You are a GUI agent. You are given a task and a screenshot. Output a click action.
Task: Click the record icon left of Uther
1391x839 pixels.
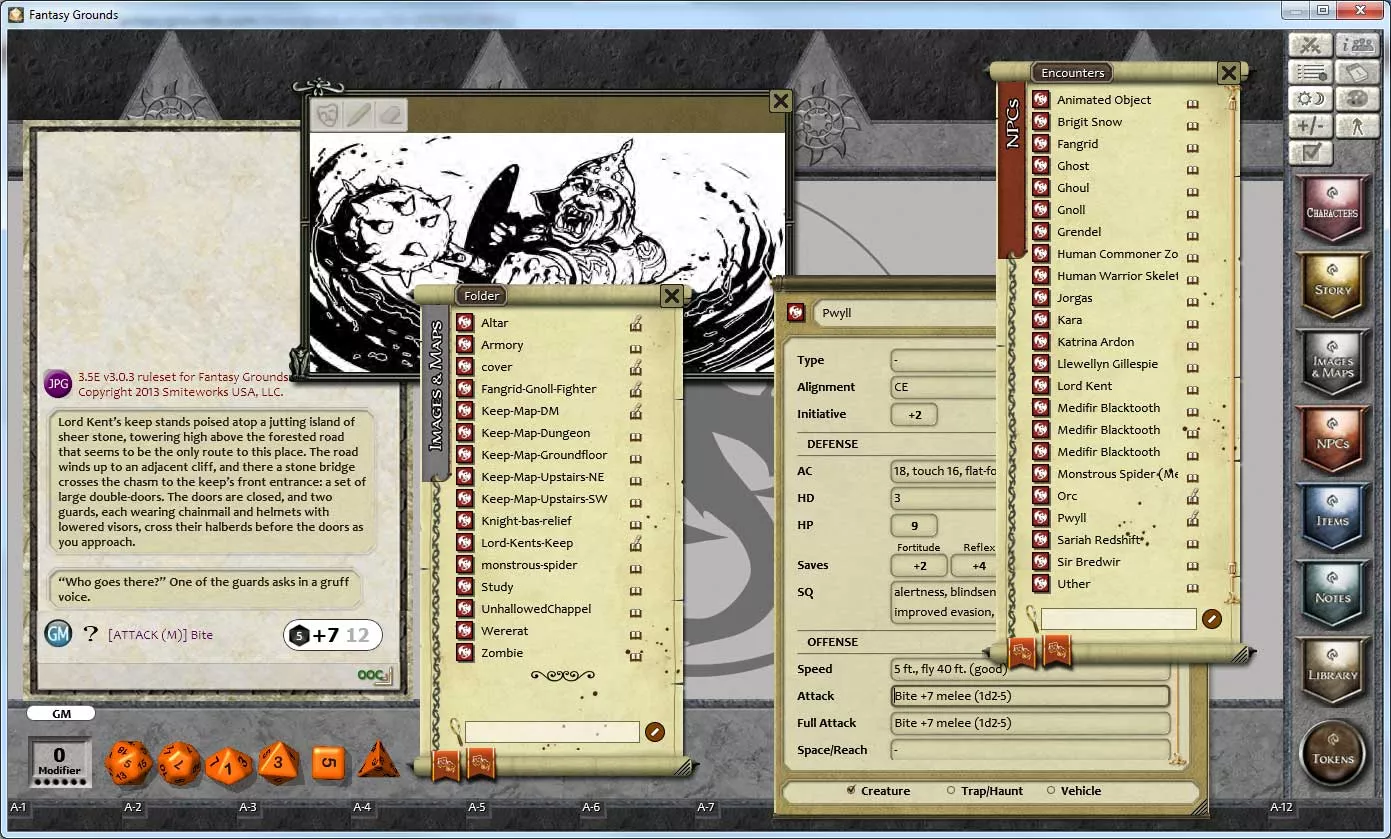click(x=1041, y=584)
